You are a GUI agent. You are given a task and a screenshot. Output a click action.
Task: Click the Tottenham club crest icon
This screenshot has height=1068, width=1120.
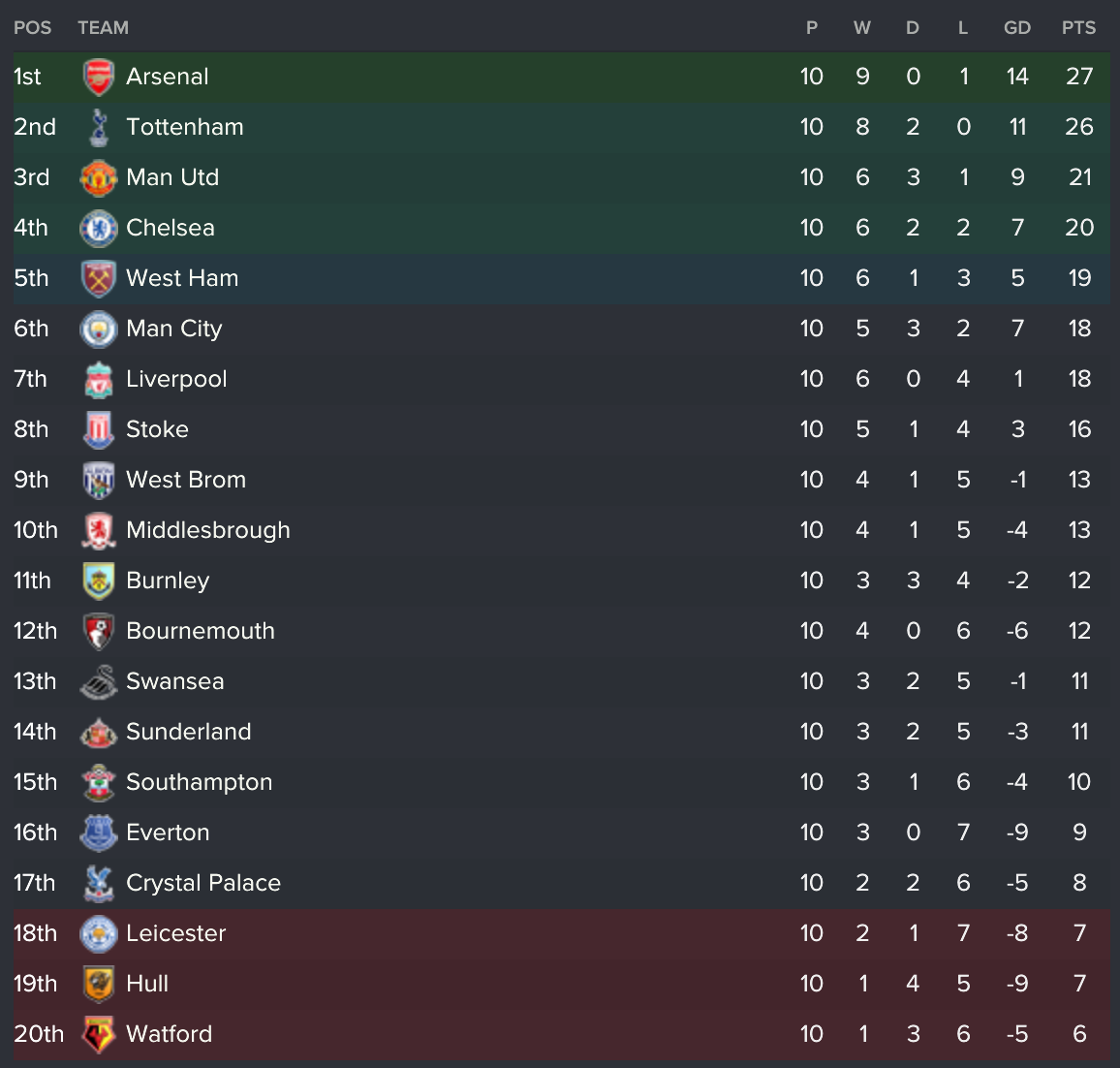pos(99,127)
